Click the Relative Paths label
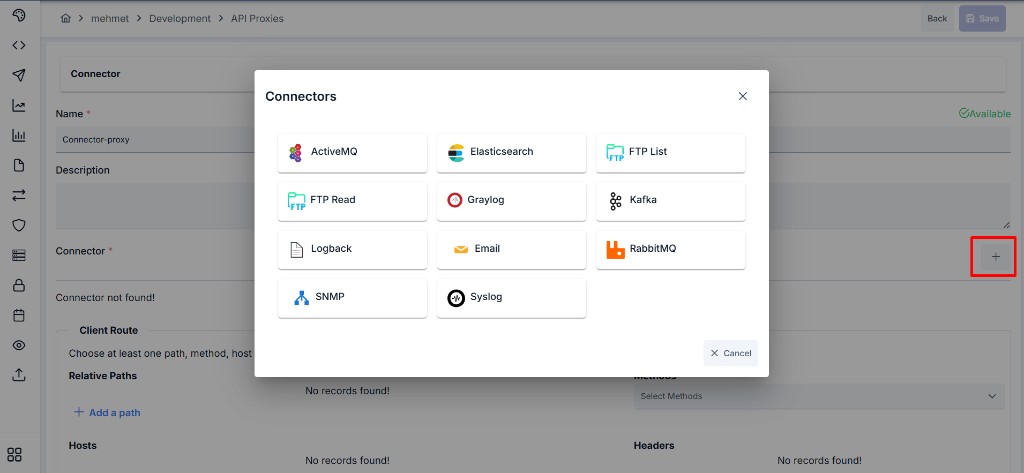Viewport: 1024px width, 473px height. click(x=103, y=376)
